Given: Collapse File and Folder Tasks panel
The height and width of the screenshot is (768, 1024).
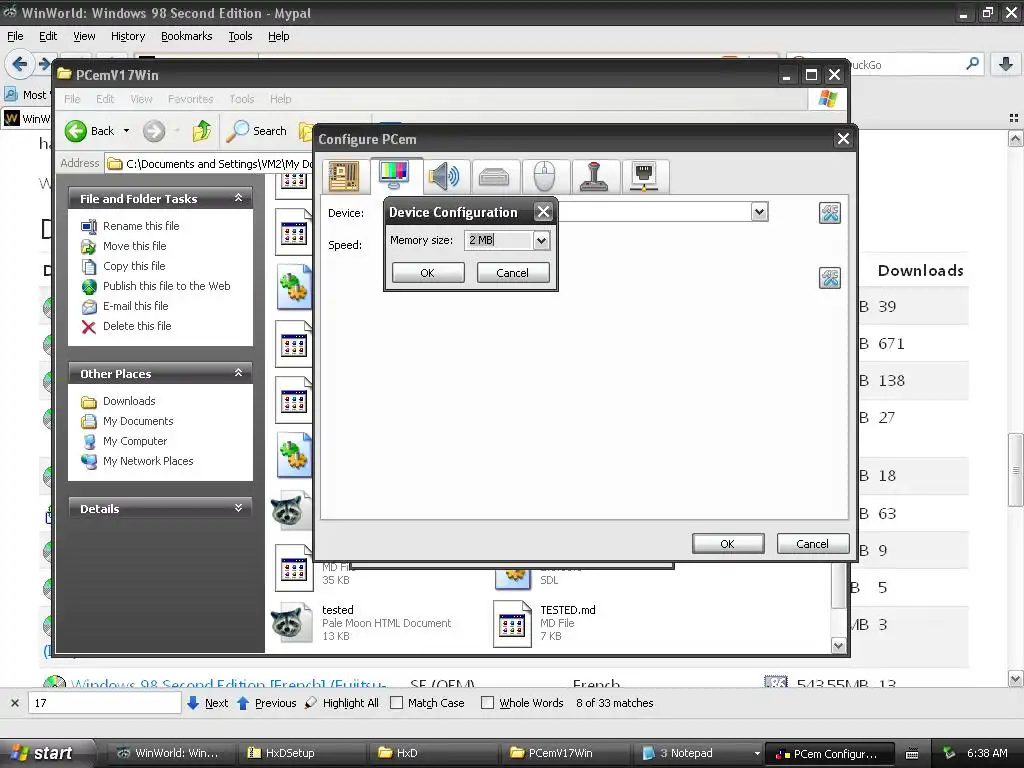Looking at the screenshot, I should coord(238,198).
